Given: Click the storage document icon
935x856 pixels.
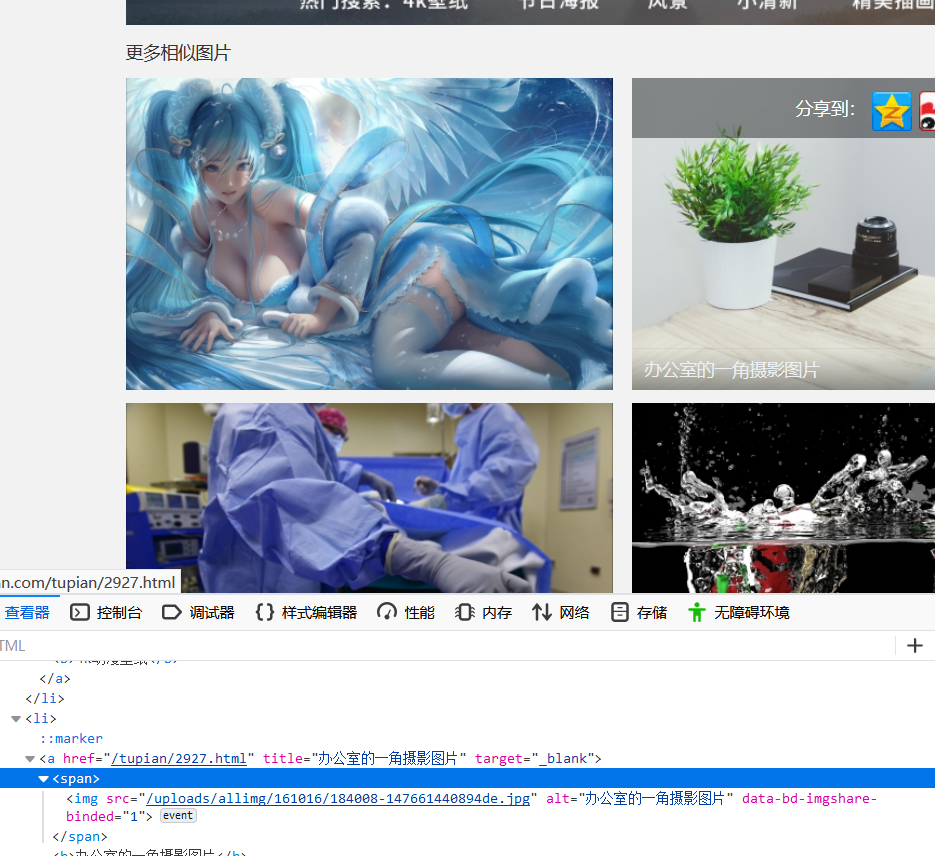Looking at the screenshot, I should tap(620, 612).
